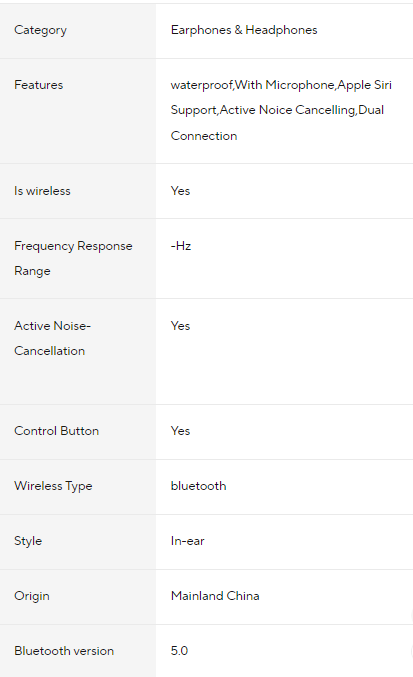Click the Frequency Response Range label

coord(73,258)
